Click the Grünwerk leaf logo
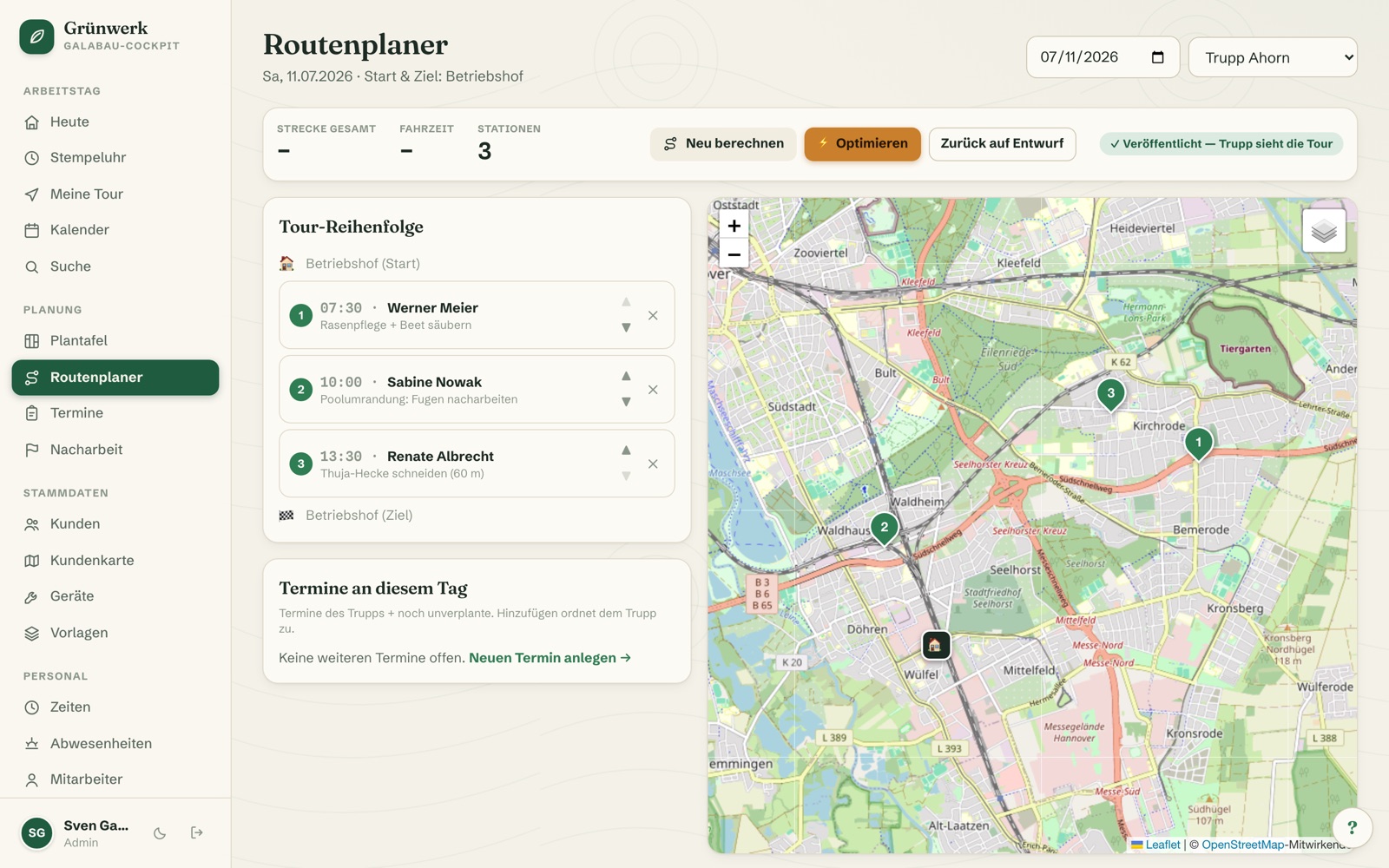Image resolution: width=1389 pixels, height=868 pixels. point(36,36)
